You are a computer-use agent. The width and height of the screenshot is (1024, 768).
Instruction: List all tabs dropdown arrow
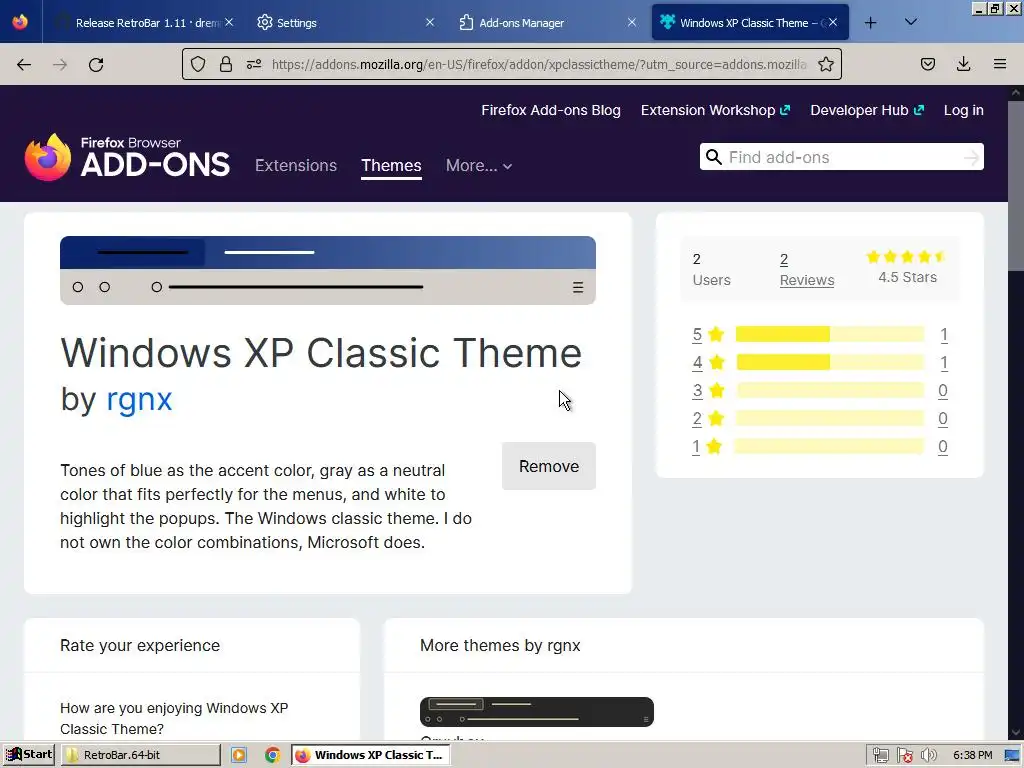911,22
